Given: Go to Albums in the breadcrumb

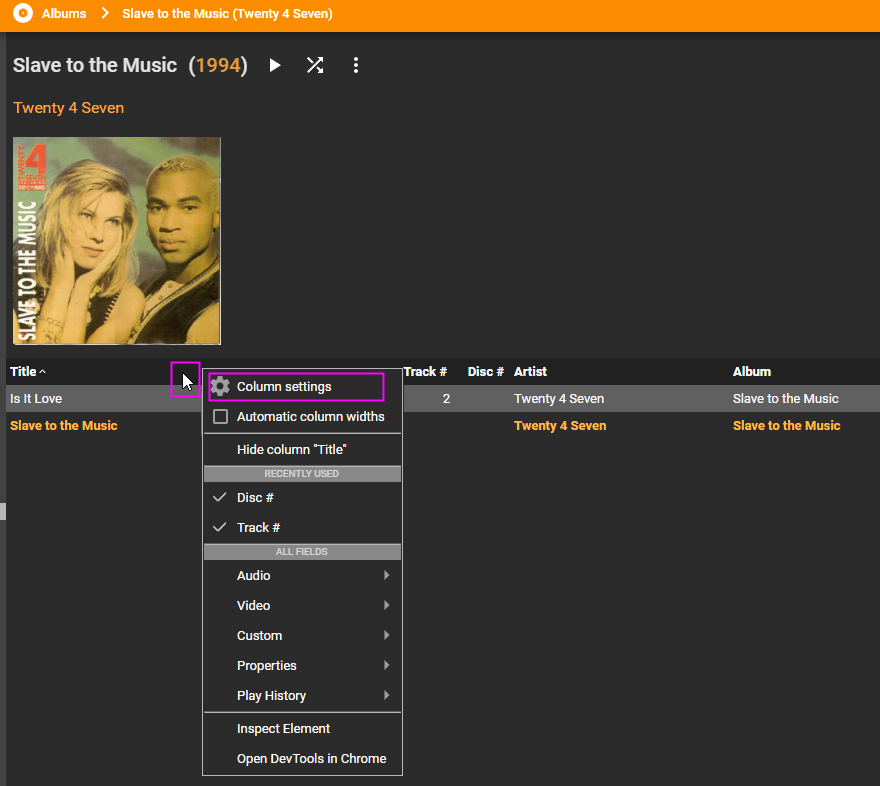Looking at the screenshot, I should click(64, 14).
